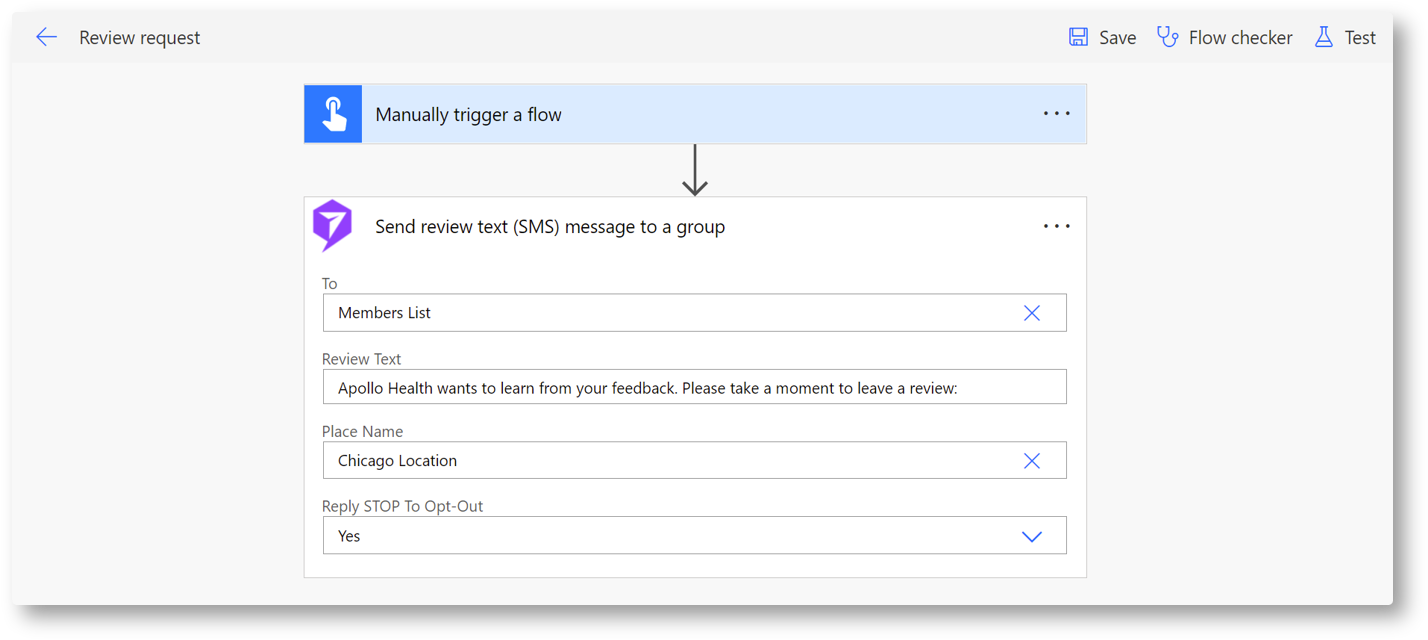Expand the Manually trigger a flow title
Viewport: 1428px width, 640px height.
point(468,115)
